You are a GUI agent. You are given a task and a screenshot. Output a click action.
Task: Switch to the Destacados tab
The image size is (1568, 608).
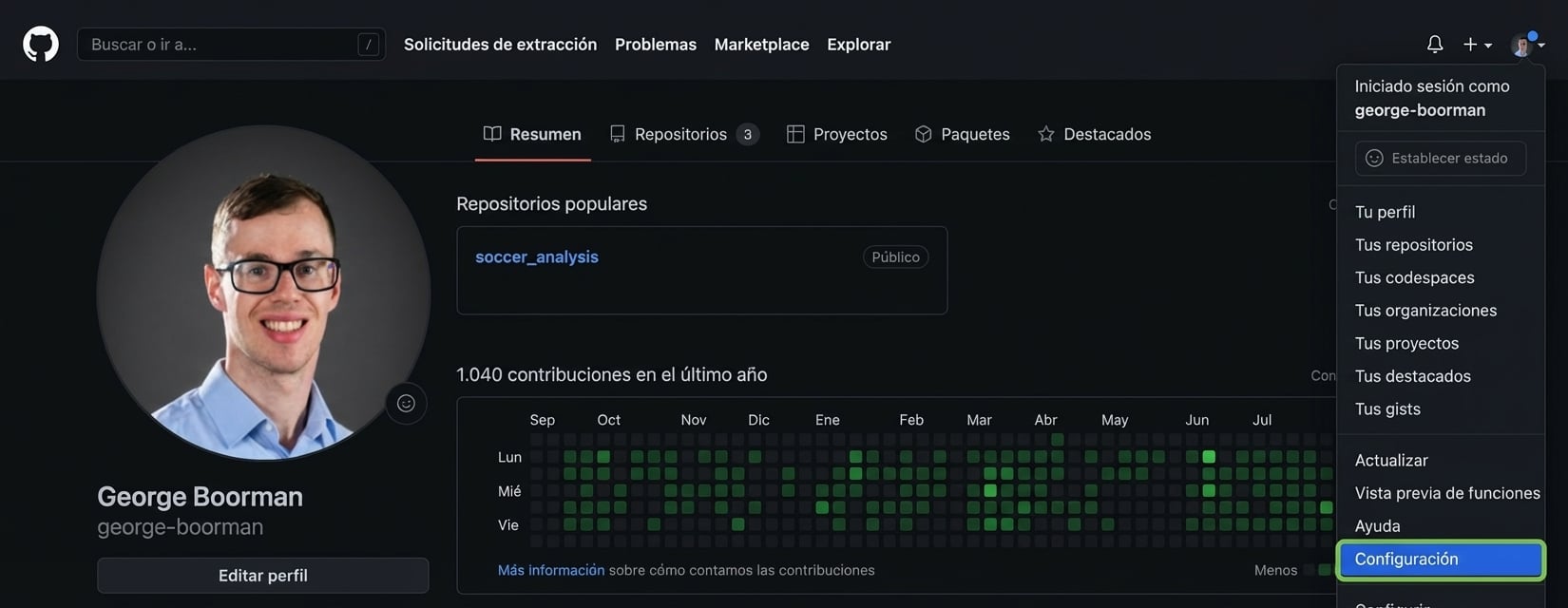tap(1094, 134)
